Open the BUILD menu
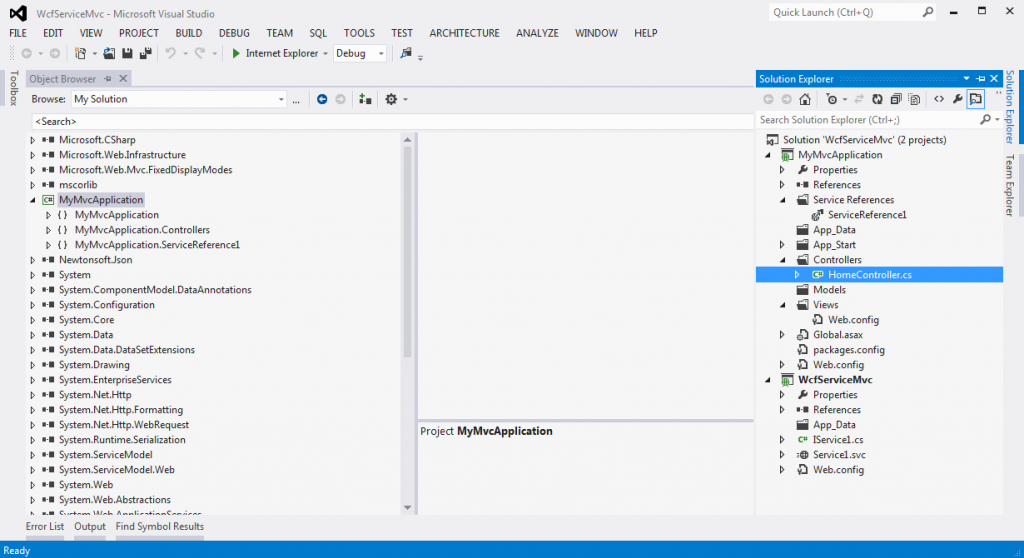This screenshot has height=558, width=1024. pos(188,33)
